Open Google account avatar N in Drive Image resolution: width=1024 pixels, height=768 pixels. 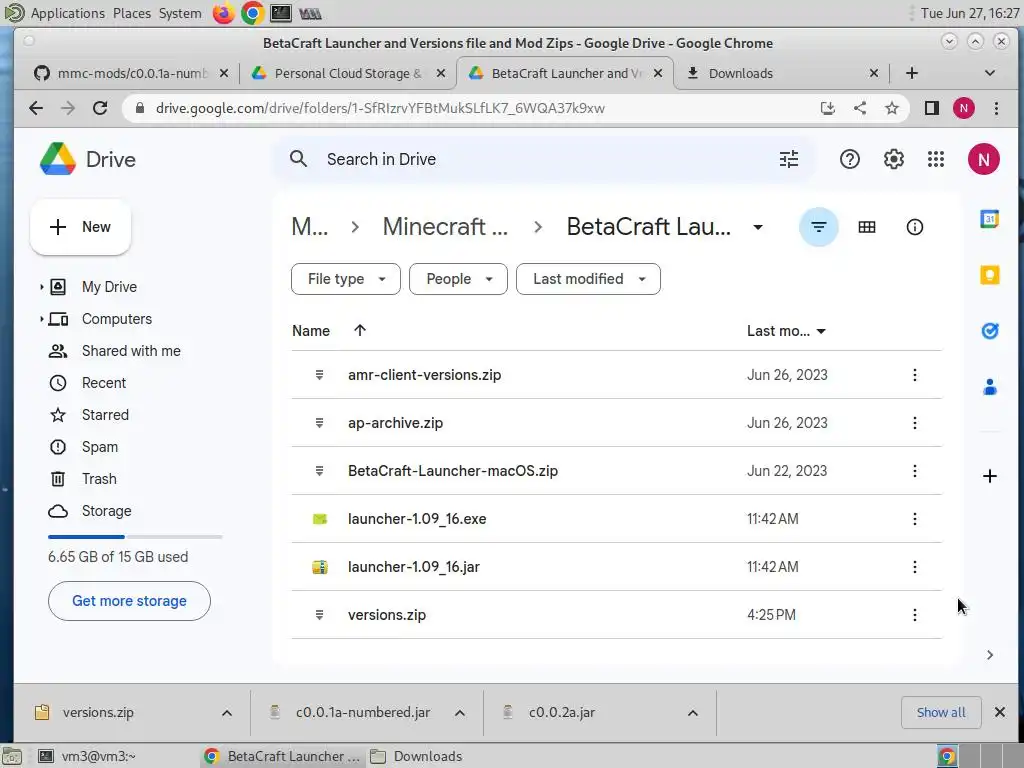(x=984, y=159)
